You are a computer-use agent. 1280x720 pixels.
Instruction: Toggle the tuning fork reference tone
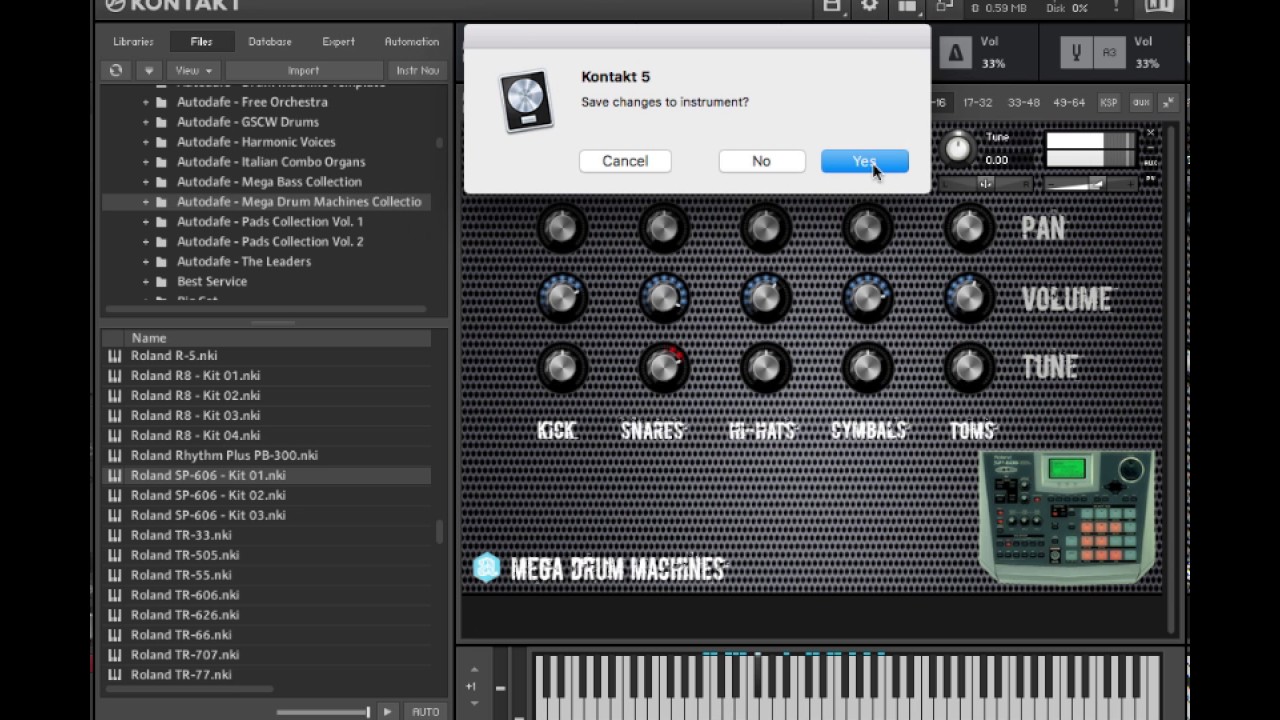click(1076, 53)
